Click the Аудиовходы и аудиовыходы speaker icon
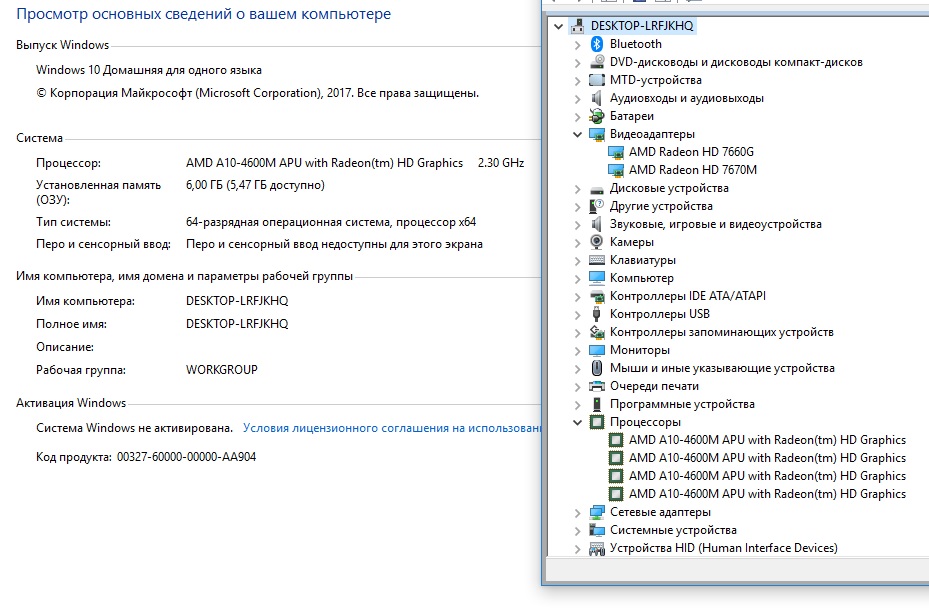 [x=597, y=98]
